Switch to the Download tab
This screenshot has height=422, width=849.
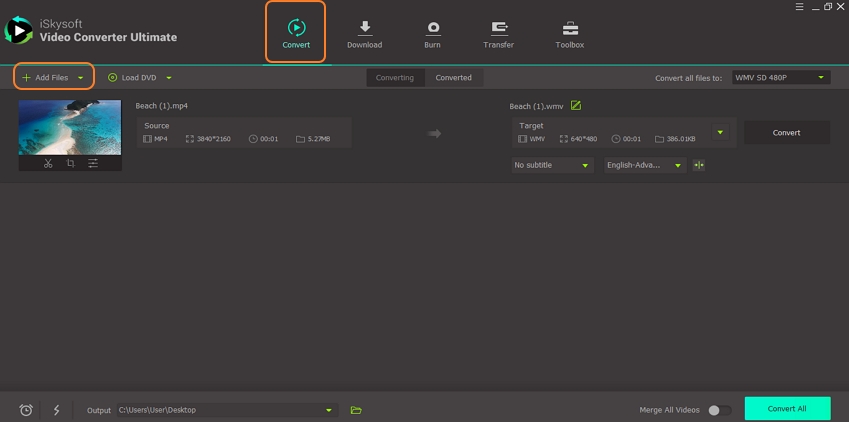point(364,34)
